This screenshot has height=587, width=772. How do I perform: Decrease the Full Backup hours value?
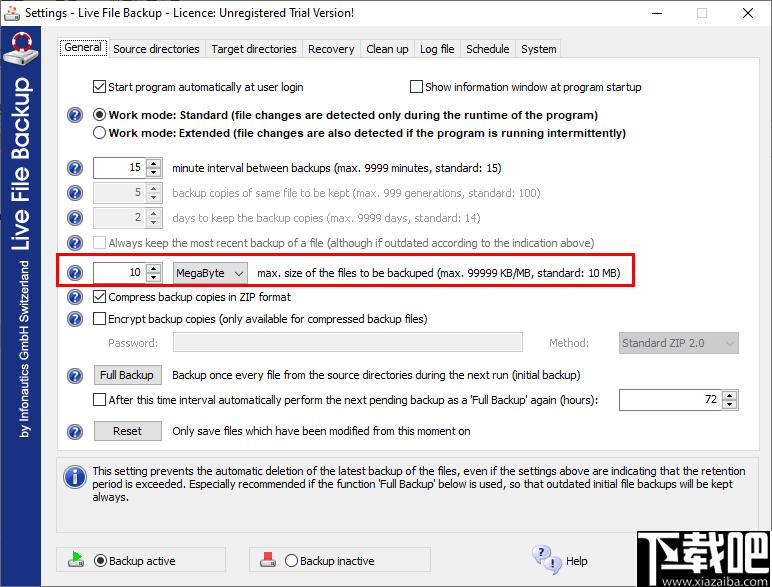pyautogui.click(x=730, y=404)
